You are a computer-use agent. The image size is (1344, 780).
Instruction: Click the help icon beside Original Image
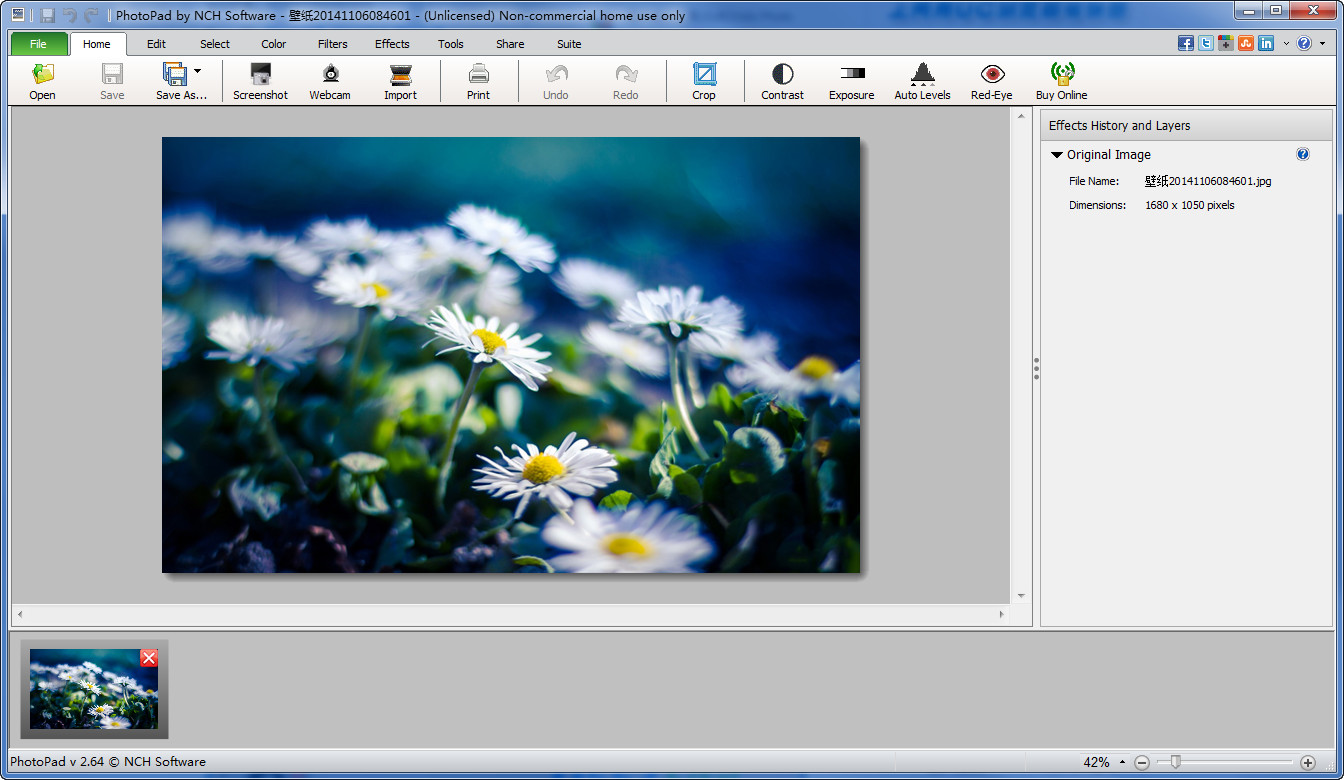[x=1303, y=154]
